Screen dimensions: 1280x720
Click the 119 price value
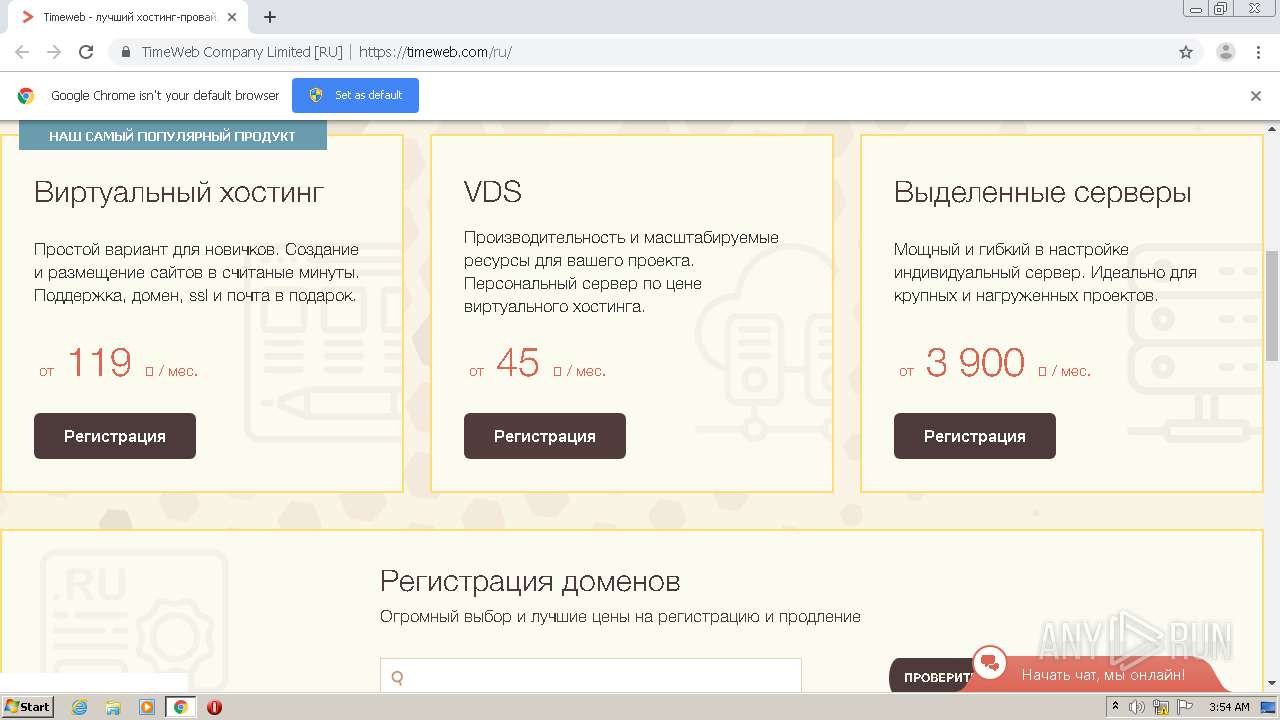[x=99, y=362]
